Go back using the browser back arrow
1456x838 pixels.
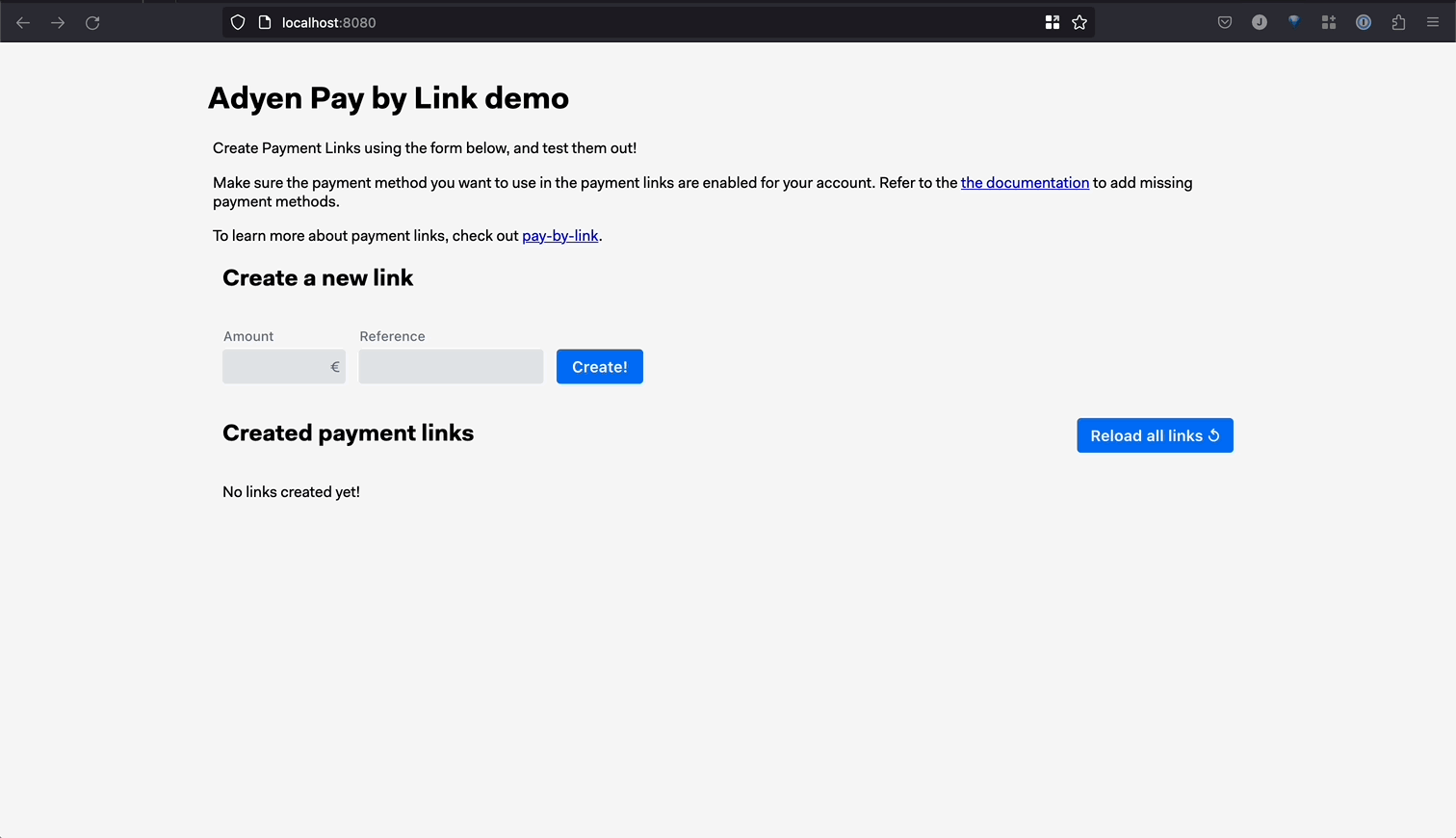[23, 22]
